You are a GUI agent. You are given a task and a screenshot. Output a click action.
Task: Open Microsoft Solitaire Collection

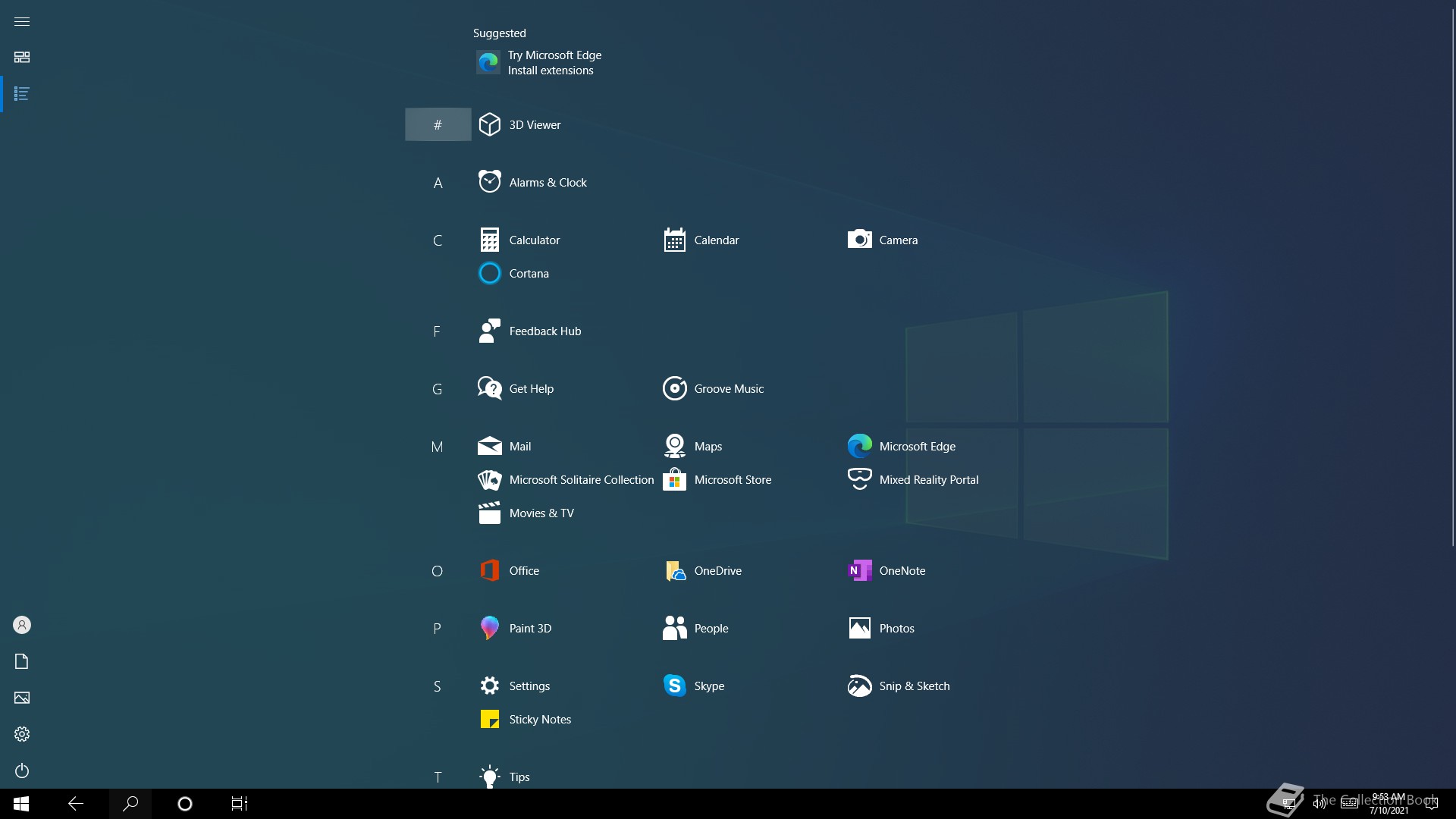[564, 479]
